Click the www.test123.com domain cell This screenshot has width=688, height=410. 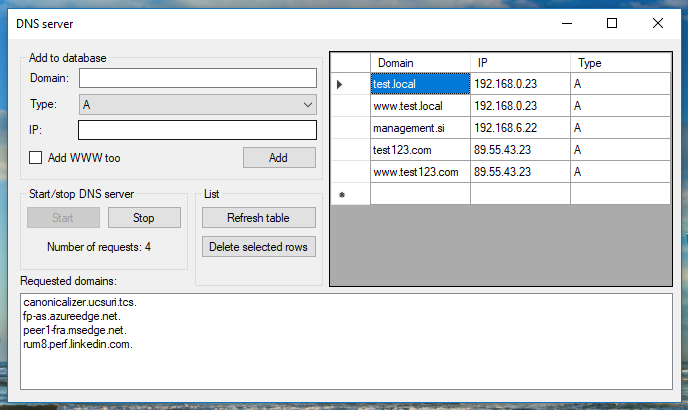(420, 172)
